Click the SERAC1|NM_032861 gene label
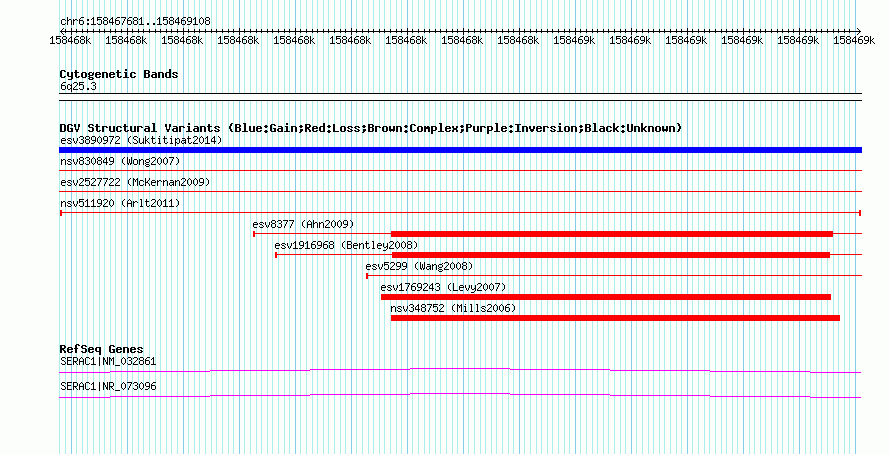 [108, 361]
